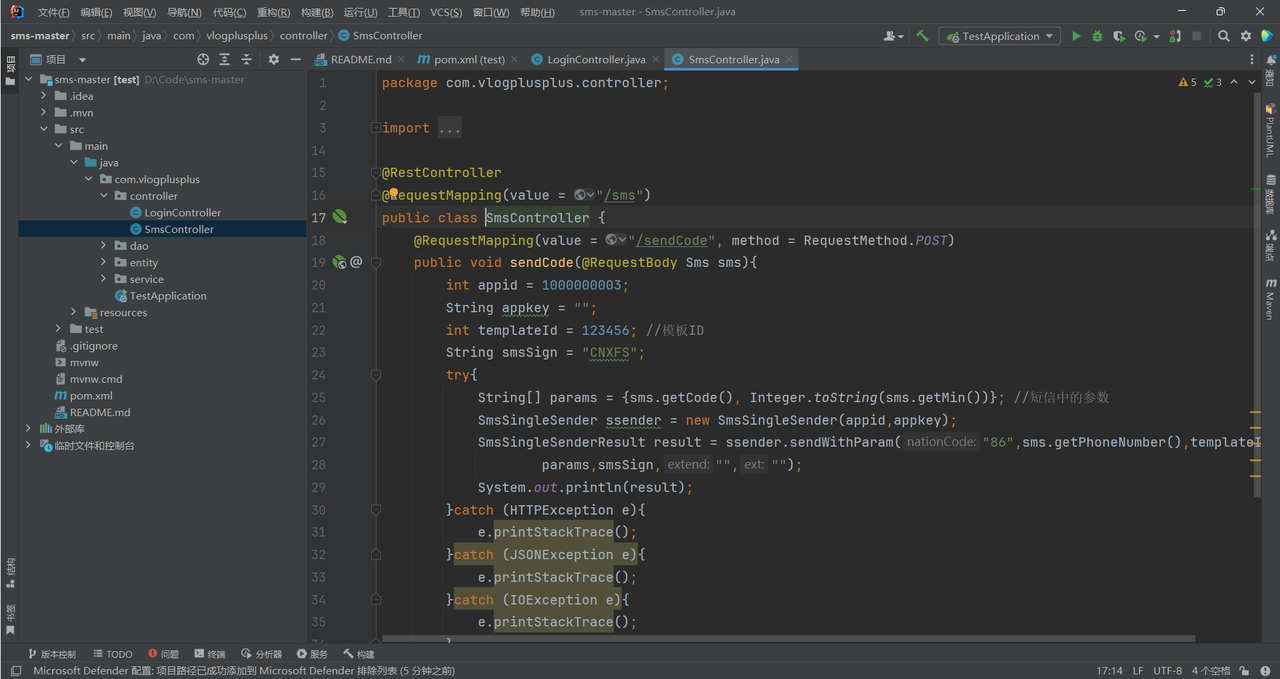Expand the resources folder in the project tree
The height and width of the screenshot is (679, 1280).
[x=74, y=313]
